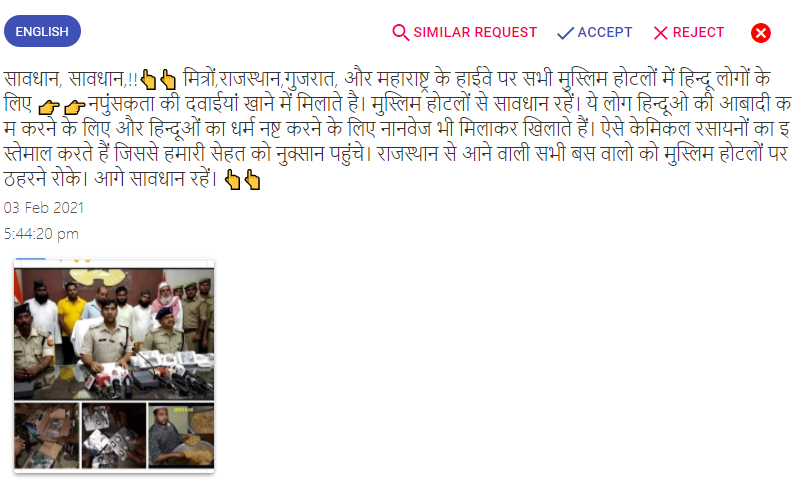The height and width of the screenshot is (485, 796).
Task: Click the pointing-right emojis before नपुंसकता
Action: [x=61, y=106]
